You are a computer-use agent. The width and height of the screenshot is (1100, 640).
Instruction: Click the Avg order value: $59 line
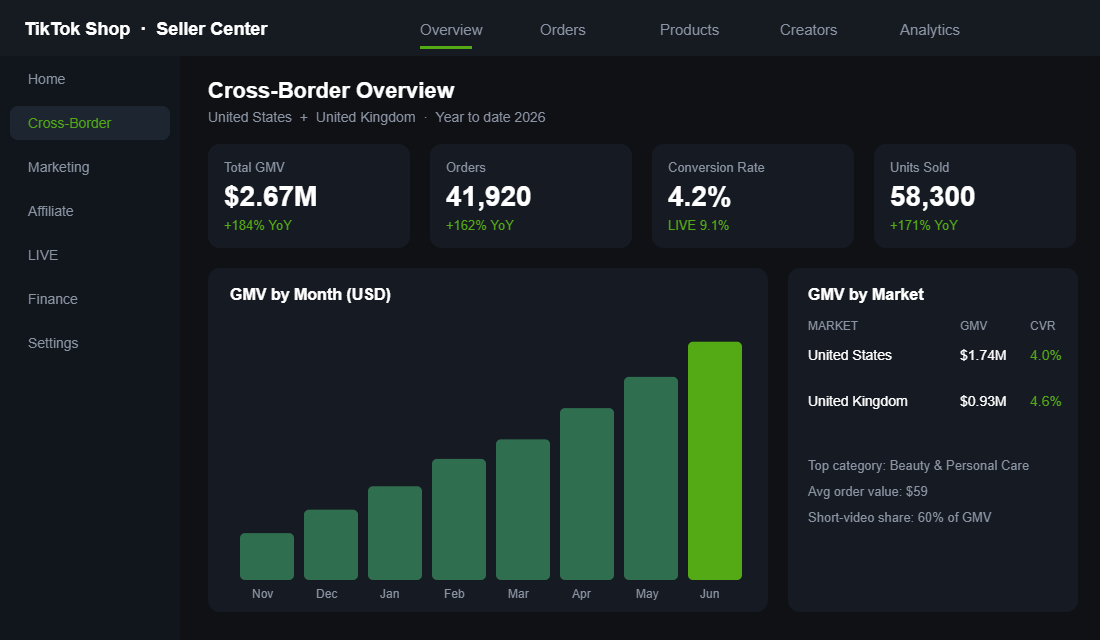click(868, 491)
